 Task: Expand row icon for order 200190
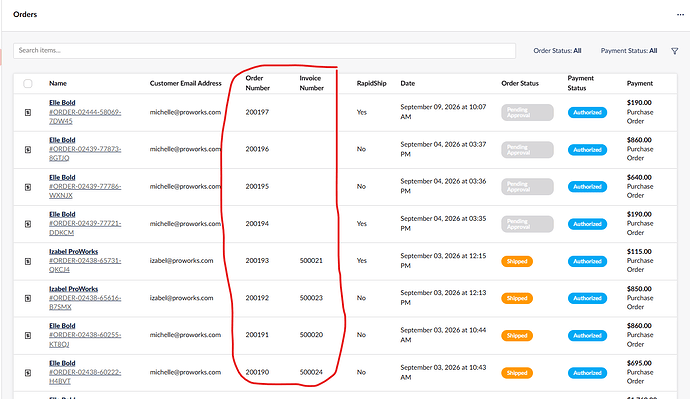pyautogui.click(x=28, y=373)
